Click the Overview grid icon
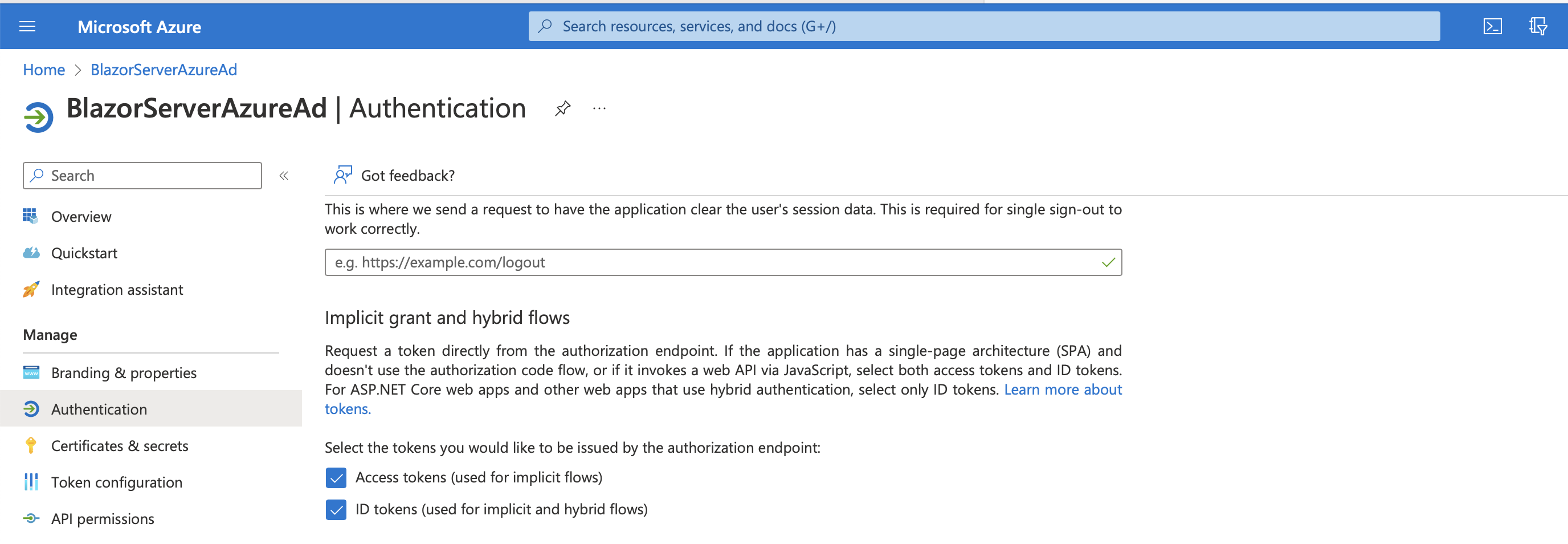The width and height of the screenshot is (1568, 544). 30,216
